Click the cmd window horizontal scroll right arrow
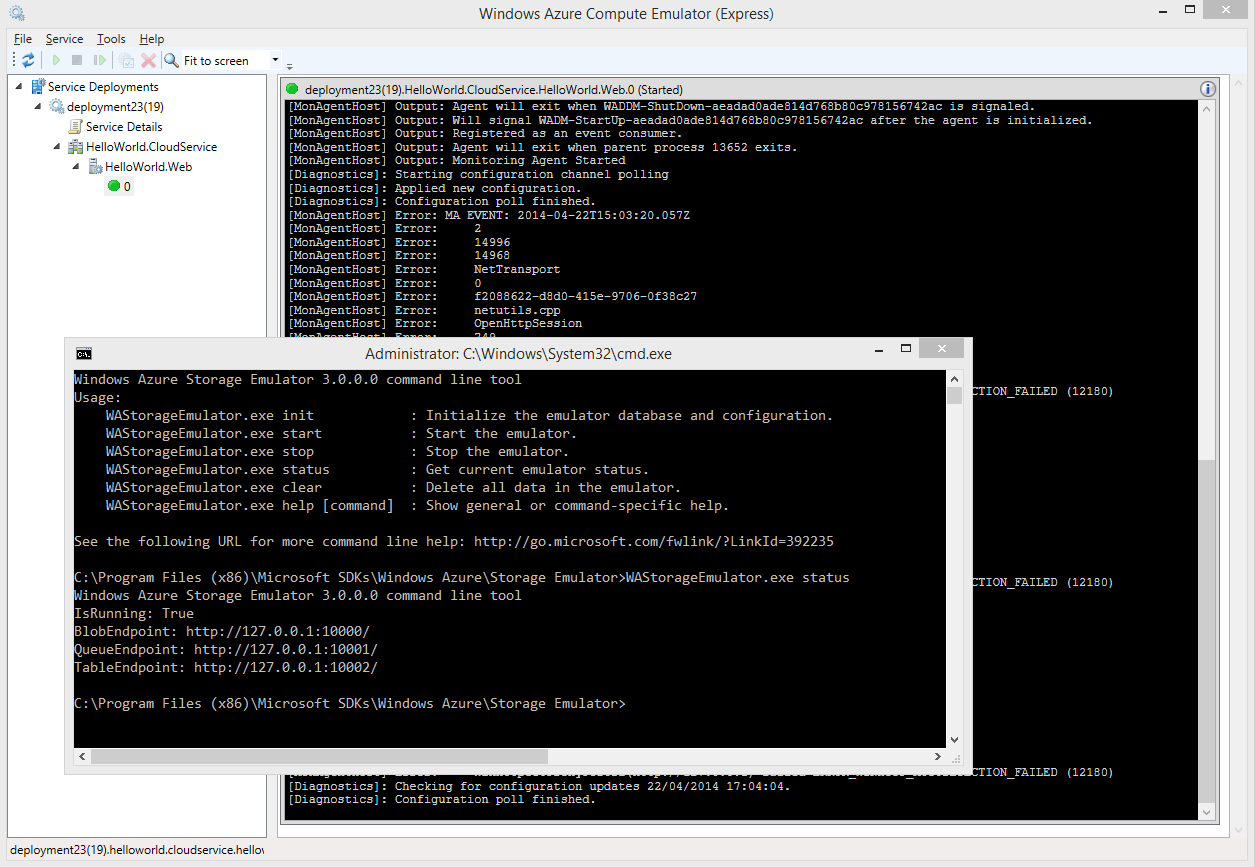This screenshot has height=867, width=1255. coord(938,757)
